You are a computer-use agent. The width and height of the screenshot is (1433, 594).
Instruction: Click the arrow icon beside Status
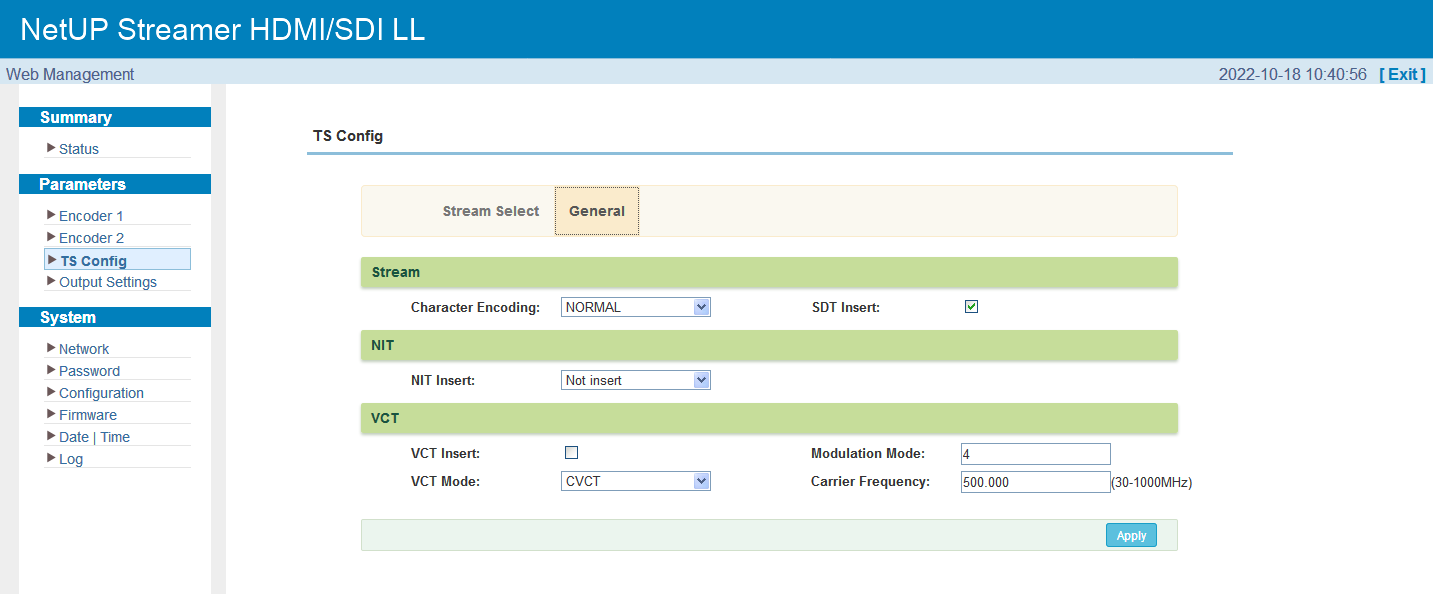pyautogui.click(x=51, y=148)
